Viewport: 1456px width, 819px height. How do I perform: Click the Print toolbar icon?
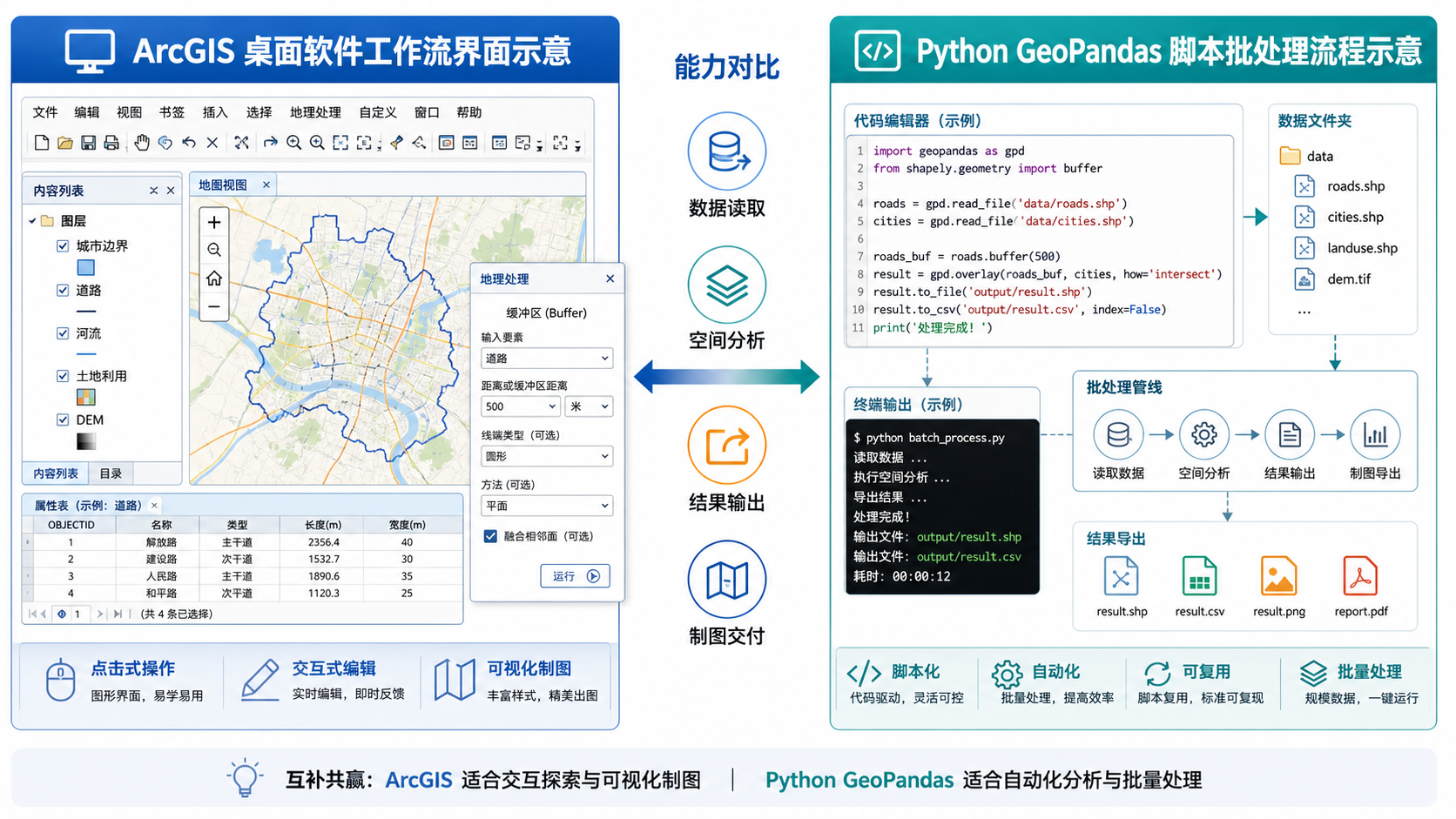[111, 143]
